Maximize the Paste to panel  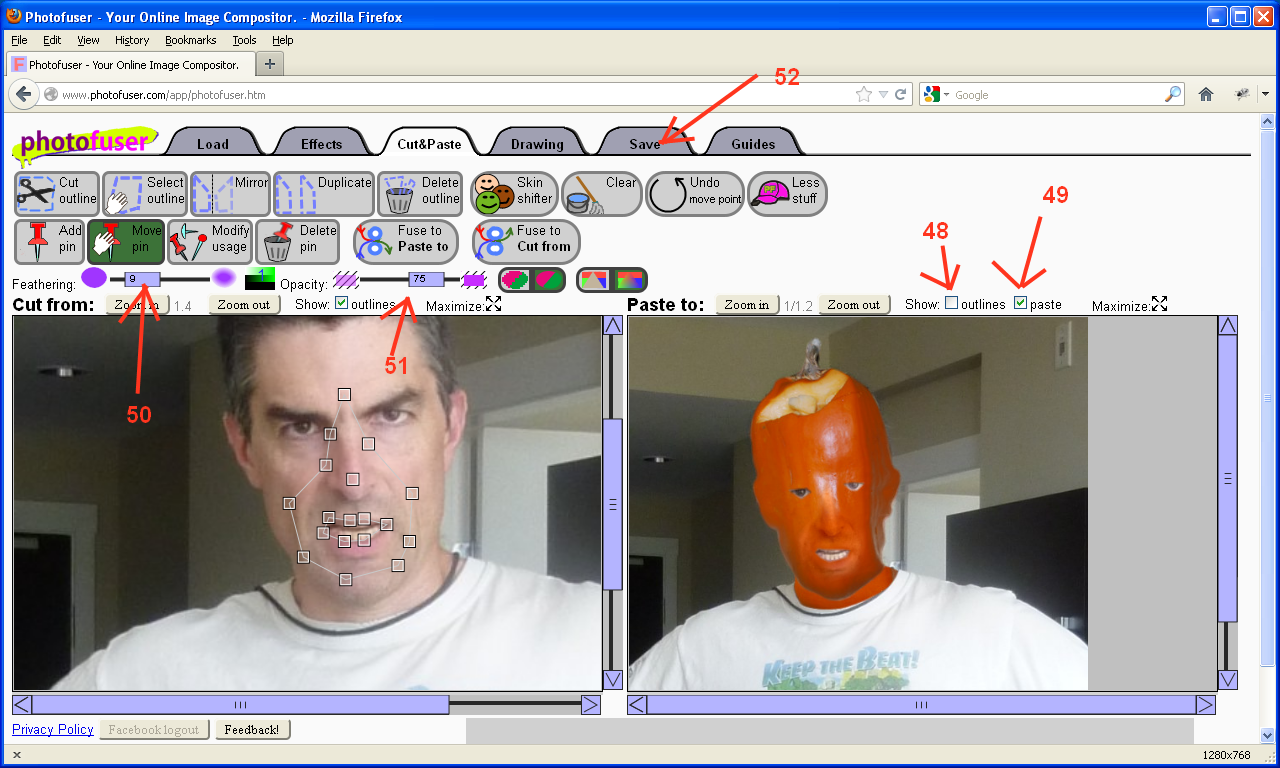[1160, 303]
